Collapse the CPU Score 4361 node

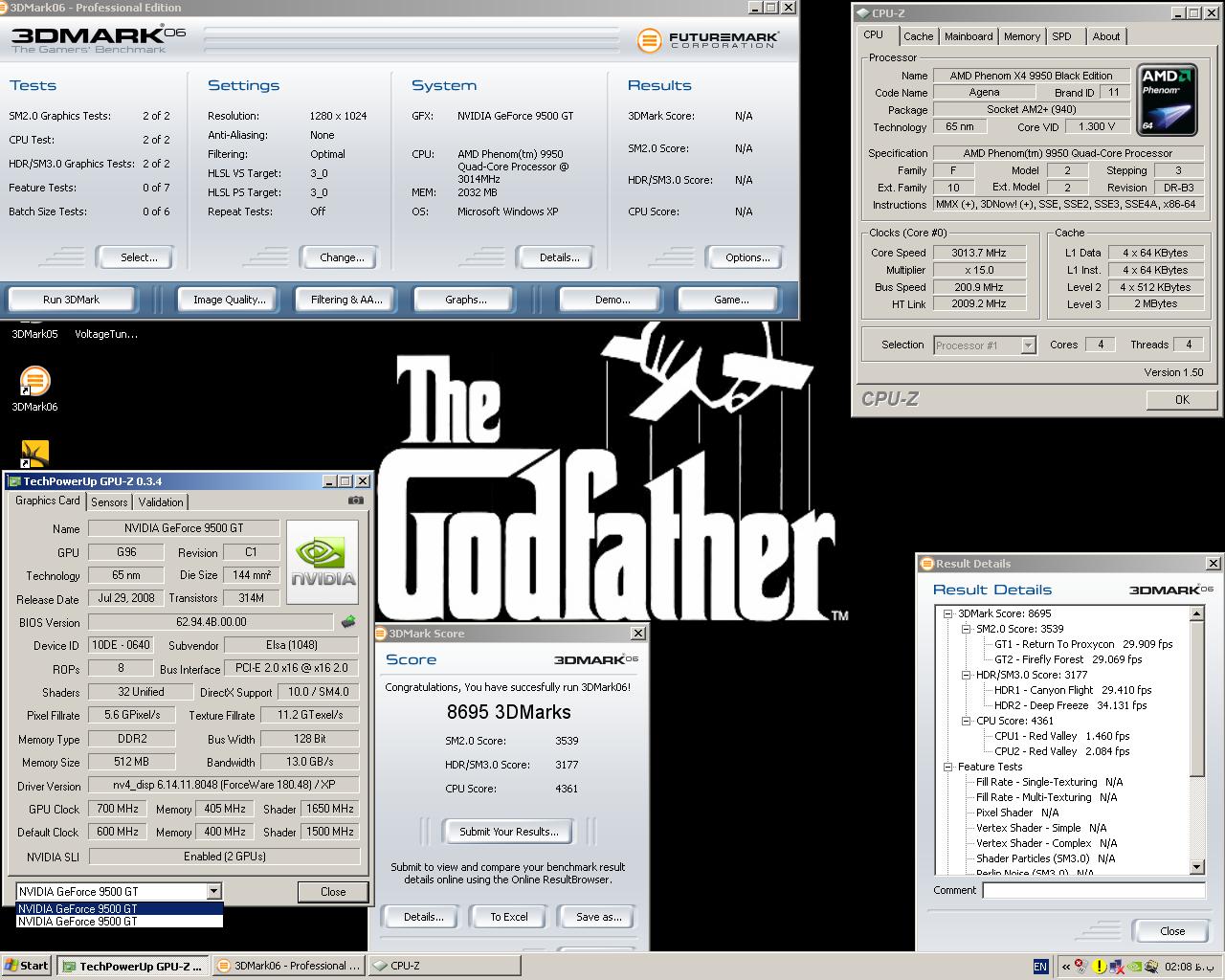click(966, 721)
